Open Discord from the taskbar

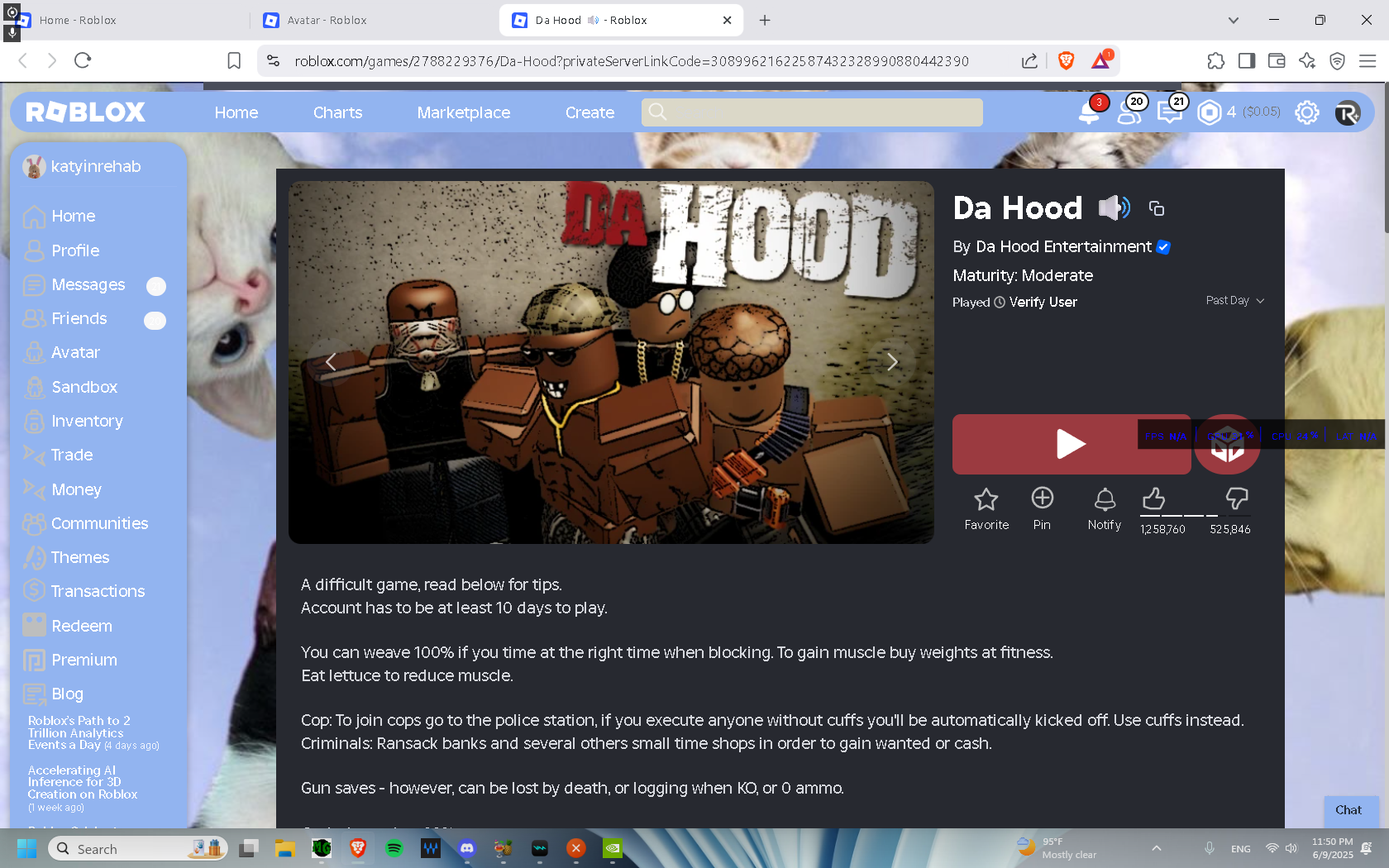point(467,848)
